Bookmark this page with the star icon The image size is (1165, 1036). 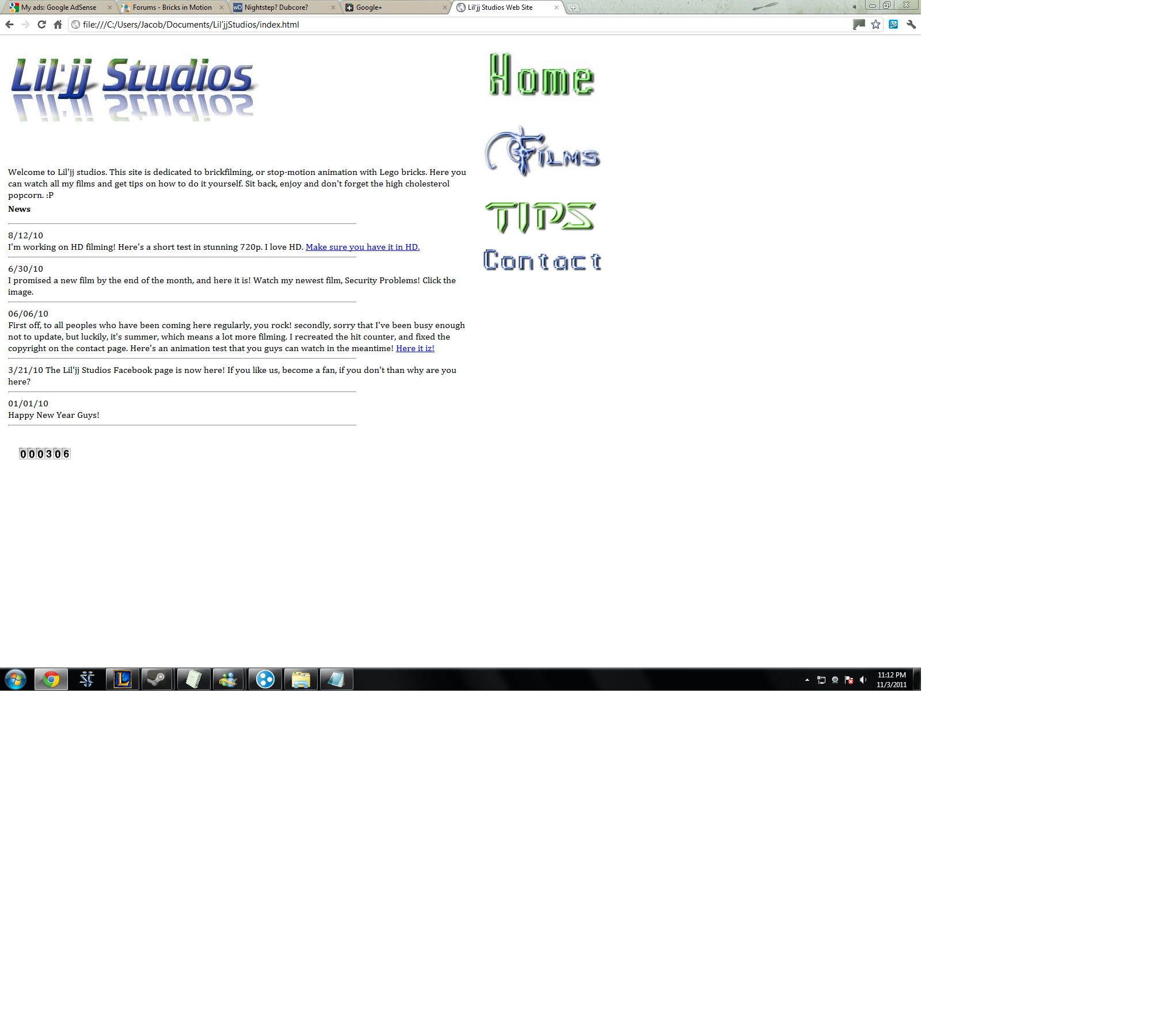tap(875, 24)
